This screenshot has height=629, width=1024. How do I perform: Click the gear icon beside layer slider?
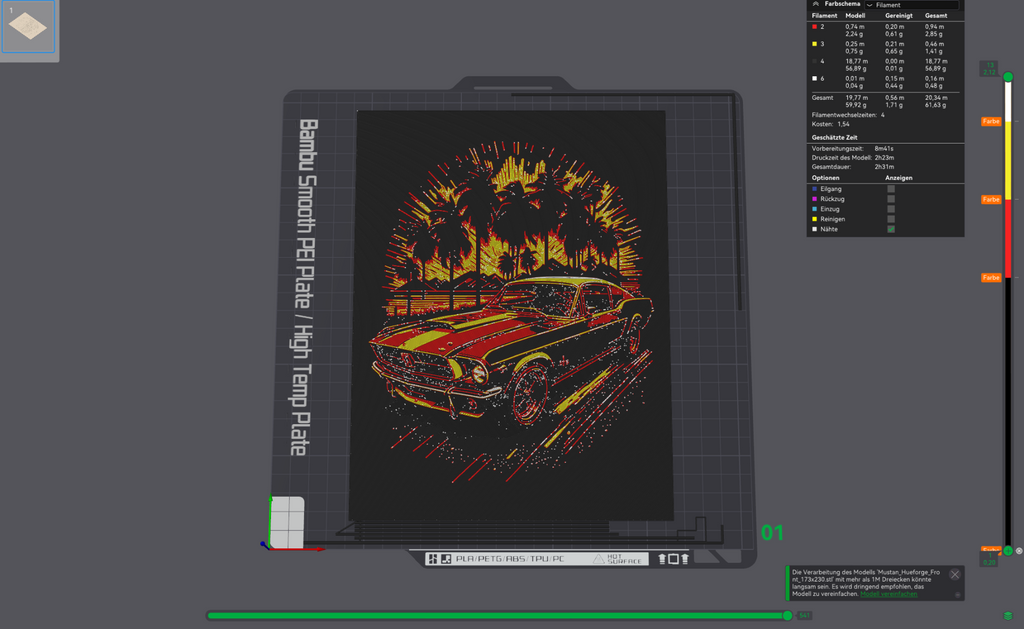coord(1019,551)
